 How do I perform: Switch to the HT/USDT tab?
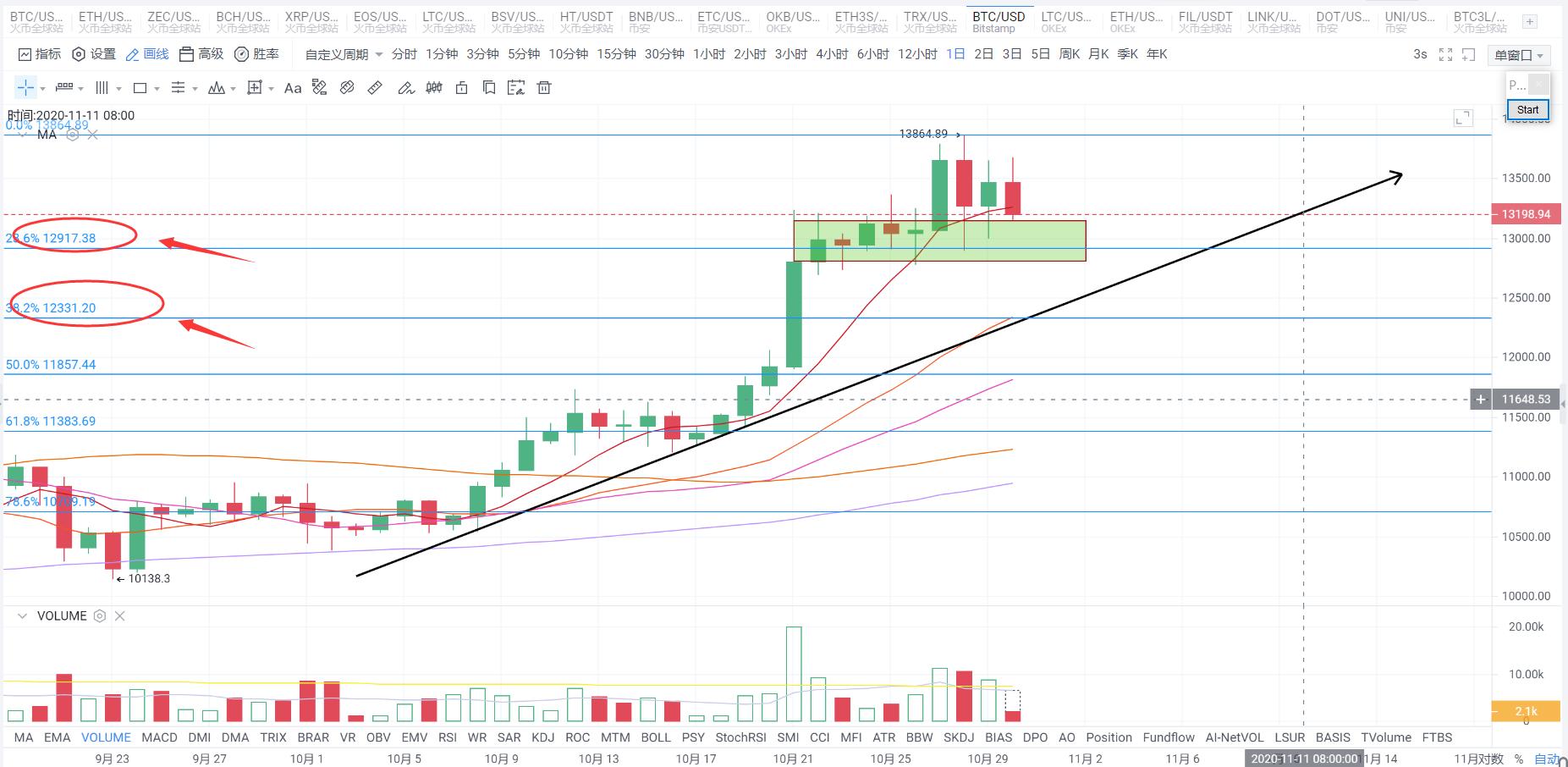pyautogui.click(x=586, y=22)
